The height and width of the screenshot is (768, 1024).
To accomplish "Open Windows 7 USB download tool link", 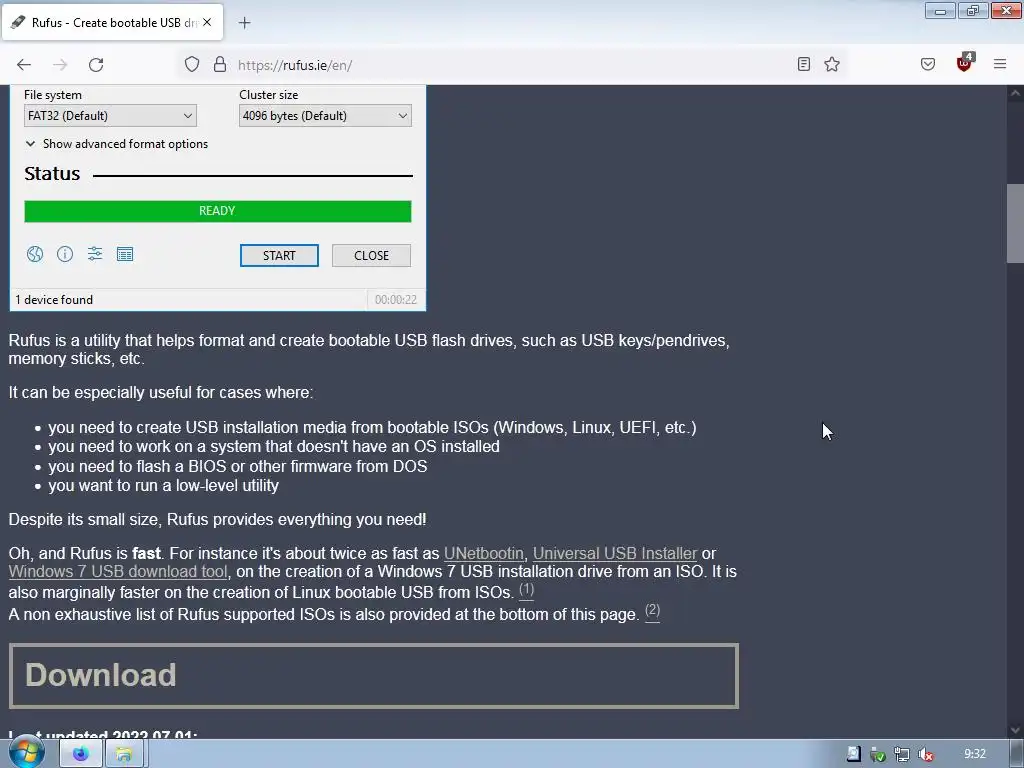I will 118,571.
